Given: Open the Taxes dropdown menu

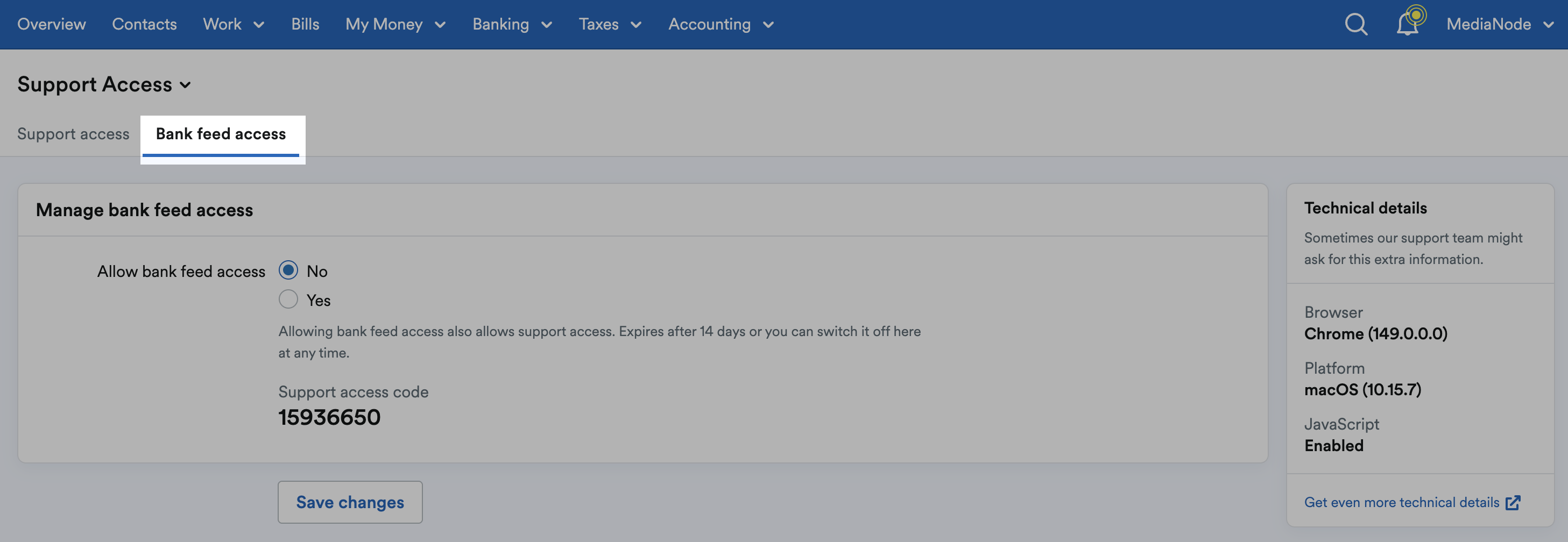Looking at the screenshot, I should 610,24.
